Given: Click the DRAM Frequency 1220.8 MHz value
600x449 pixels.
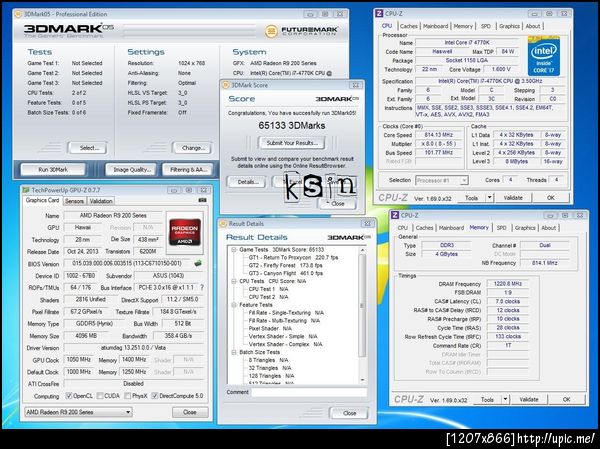Looking at the screenshot, I should pyautogui.click(x=508, y=284).
